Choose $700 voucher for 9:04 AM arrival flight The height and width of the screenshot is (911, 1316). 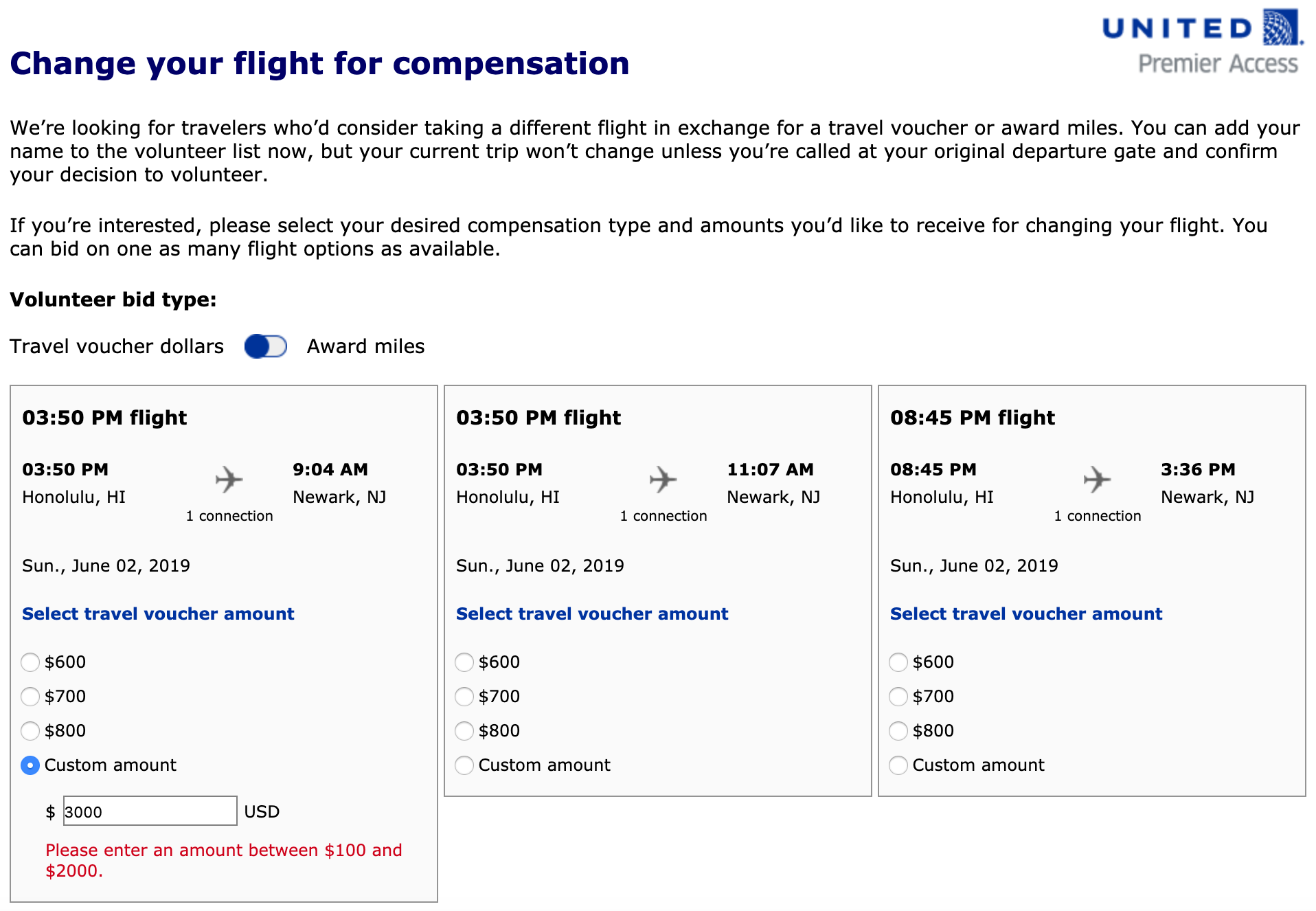tap(30, 697)
